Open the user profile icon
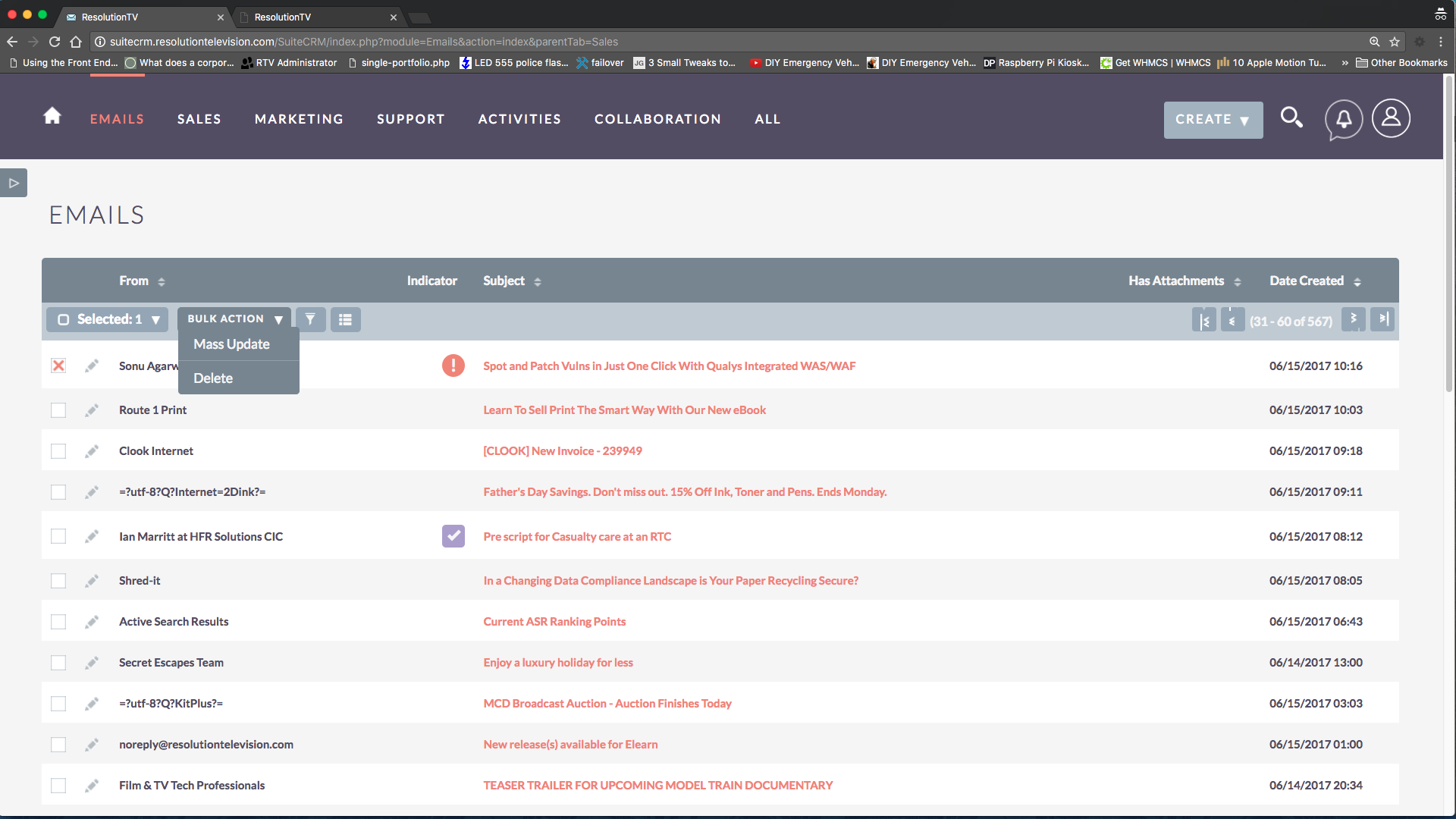The height and width of the screenshot is (819, 1456). (1391, 118)
